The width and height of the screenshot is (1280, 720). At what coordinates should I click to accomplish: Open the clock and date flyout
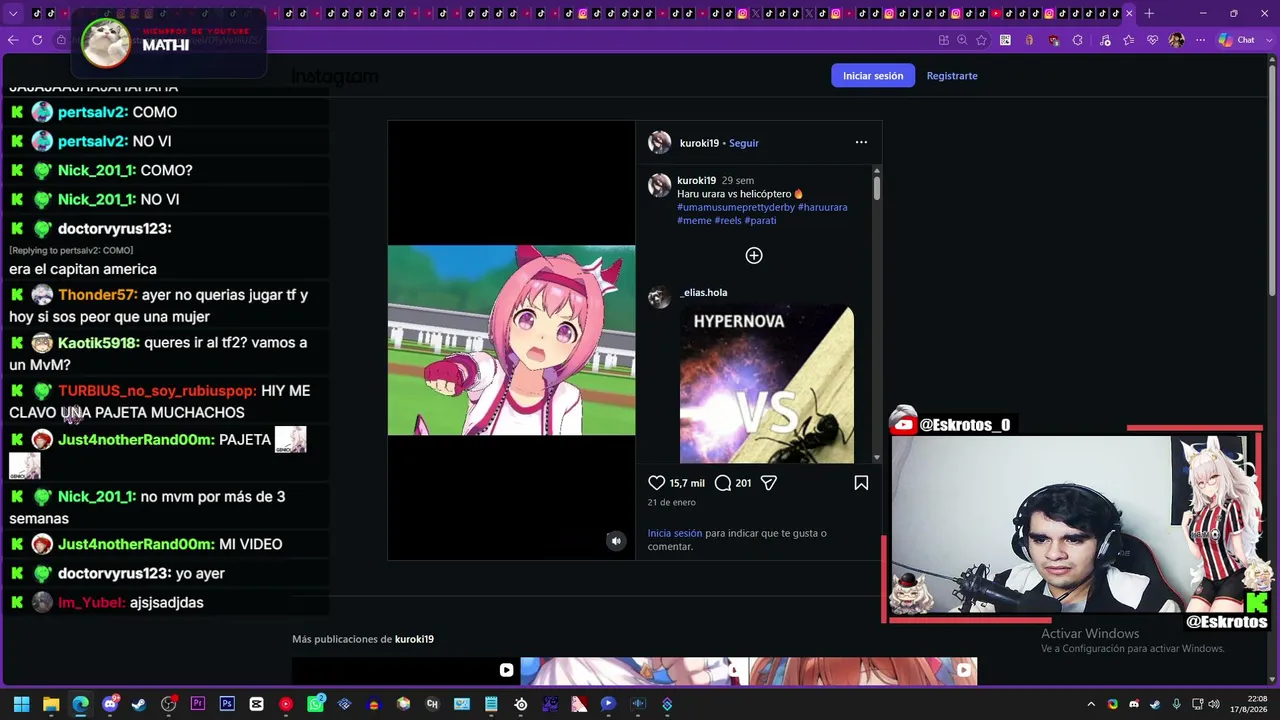(x=1249, y=704)
